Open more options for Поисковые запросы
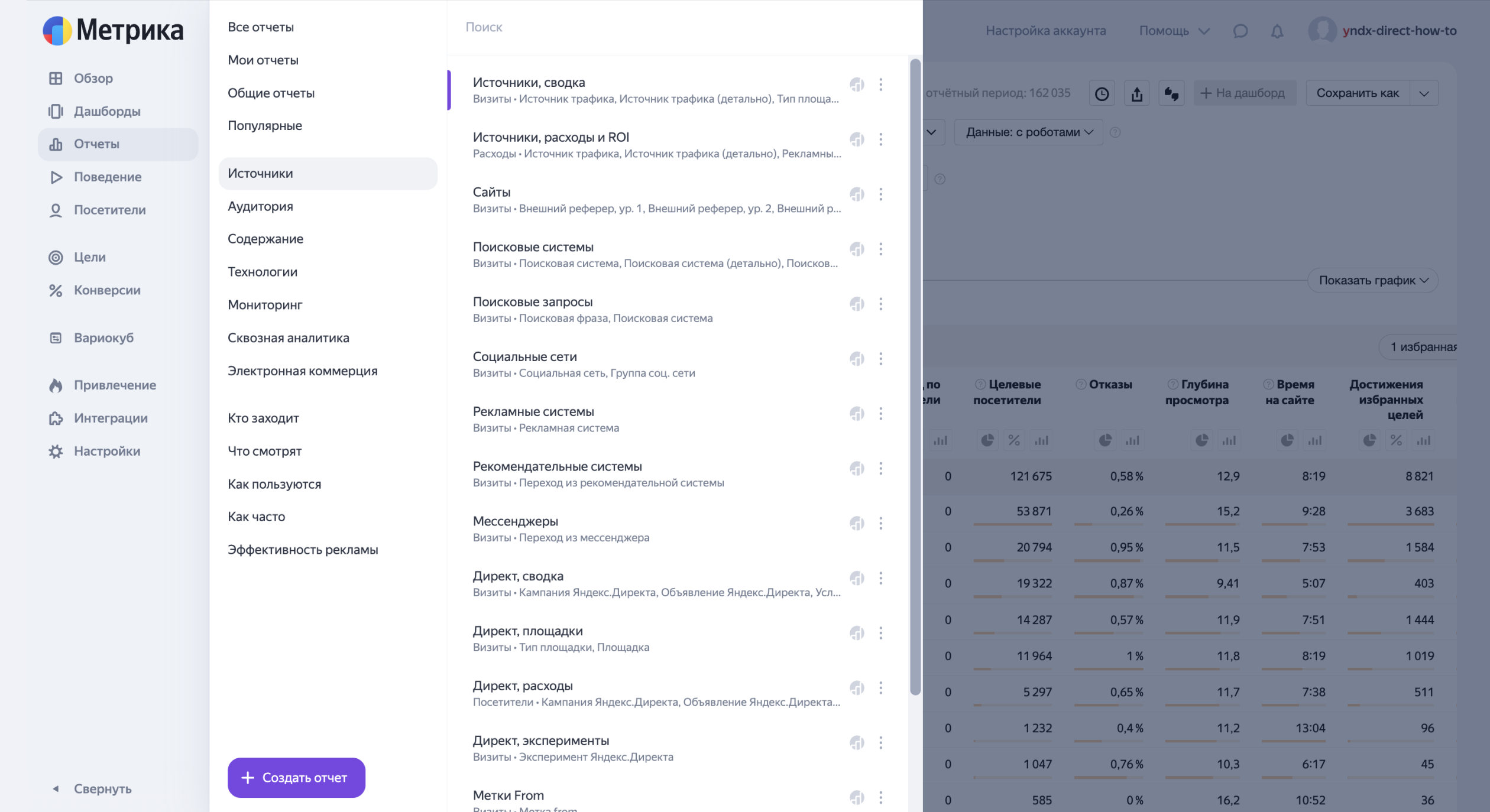 tap(880, 304)
